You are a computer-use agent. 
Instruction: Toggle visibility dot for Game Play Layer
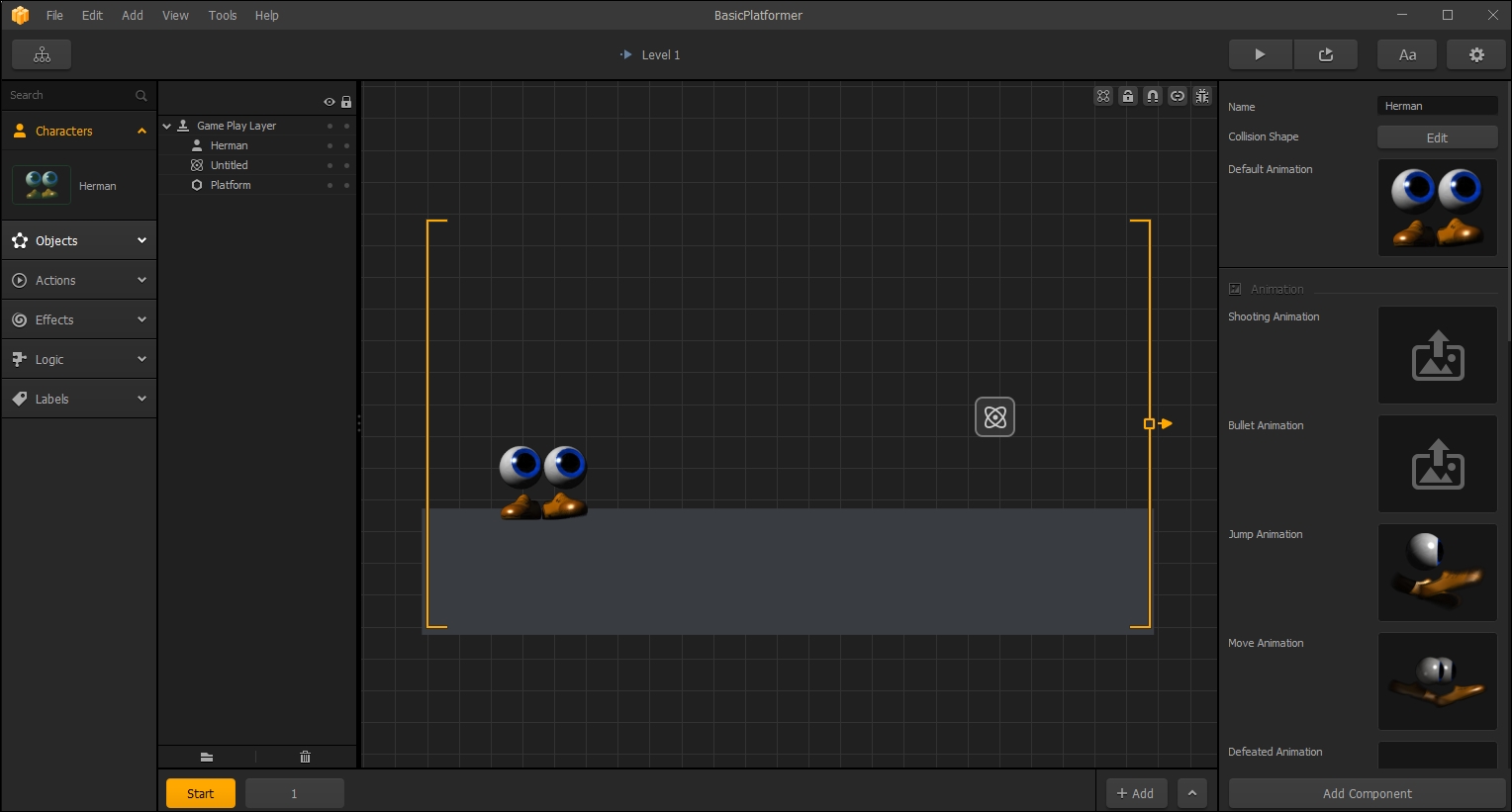click(x=330, y=126)
